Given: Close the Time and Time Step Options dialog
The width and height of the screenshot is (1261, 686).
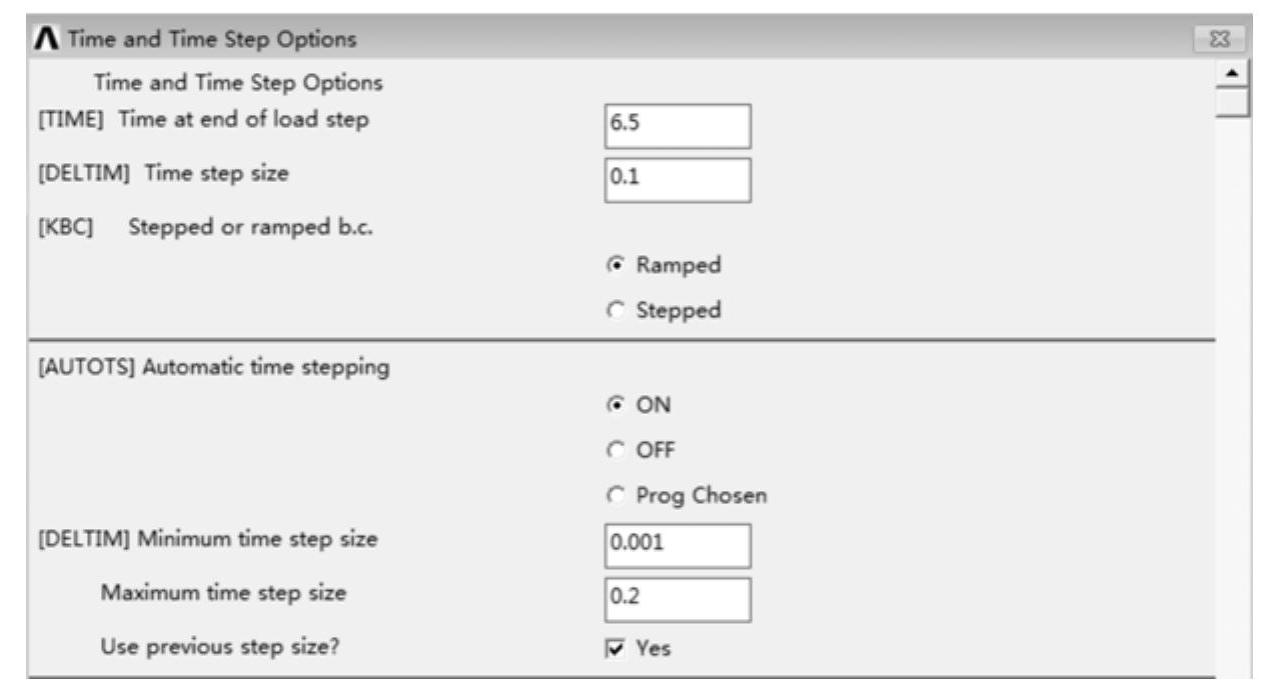Looking at the screenshot, I should [1232, 40].
